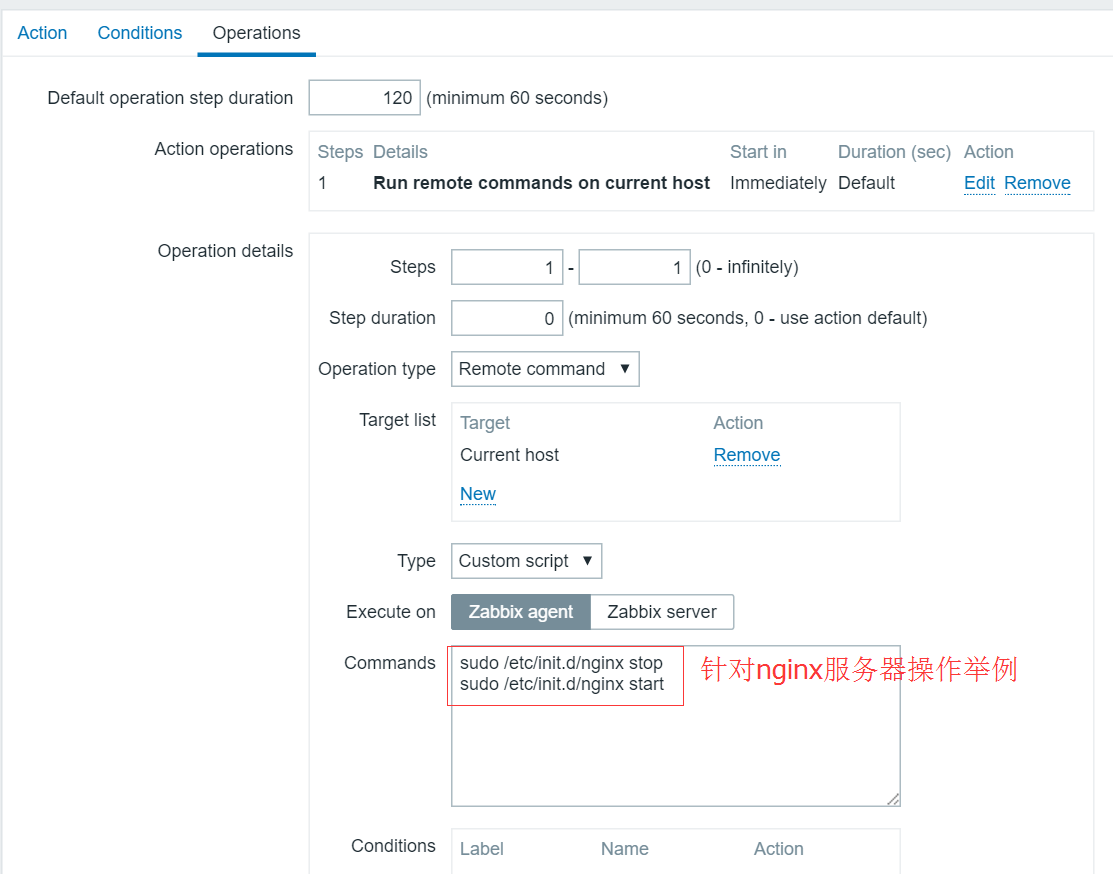Click the Commands textarea resize grip

[x=893, y=799]
